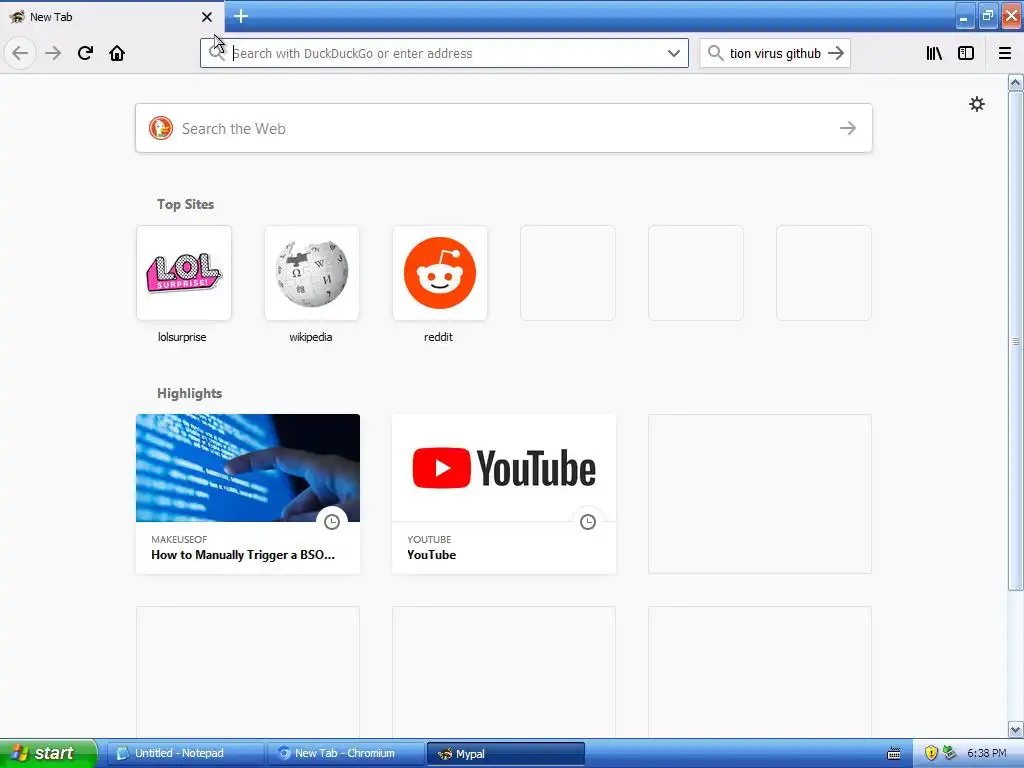Click the 'How to Manually Trigger a BSO...' title

point(243,555)
